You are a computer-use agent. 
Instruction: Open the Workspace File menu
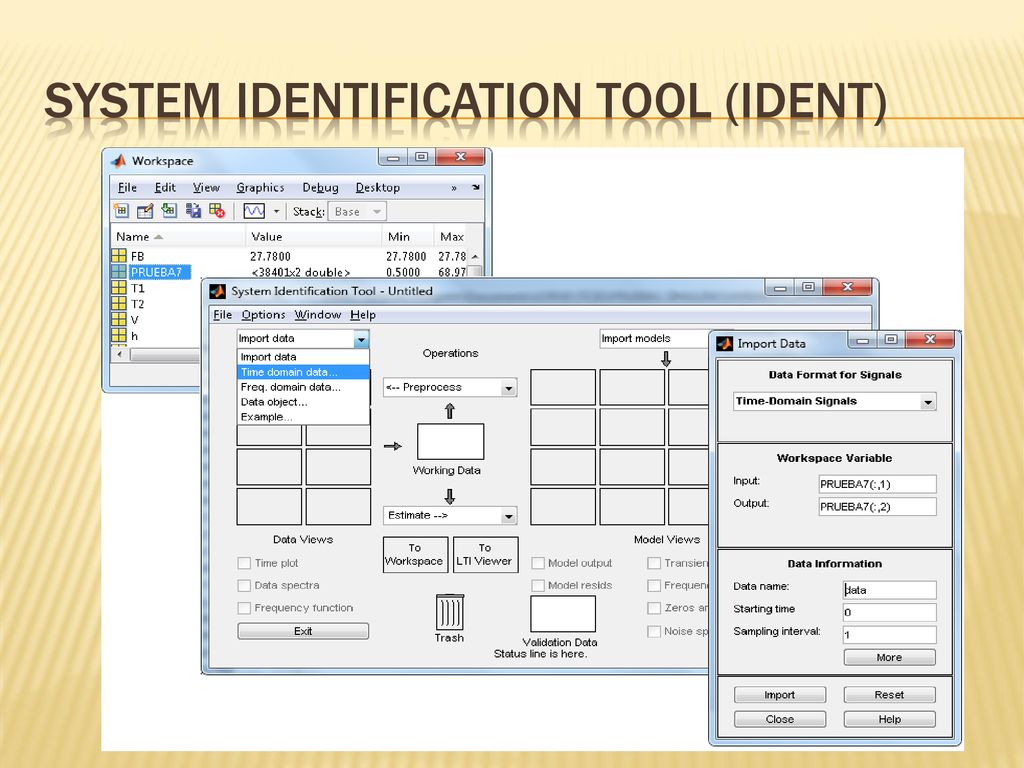(127, 187)
